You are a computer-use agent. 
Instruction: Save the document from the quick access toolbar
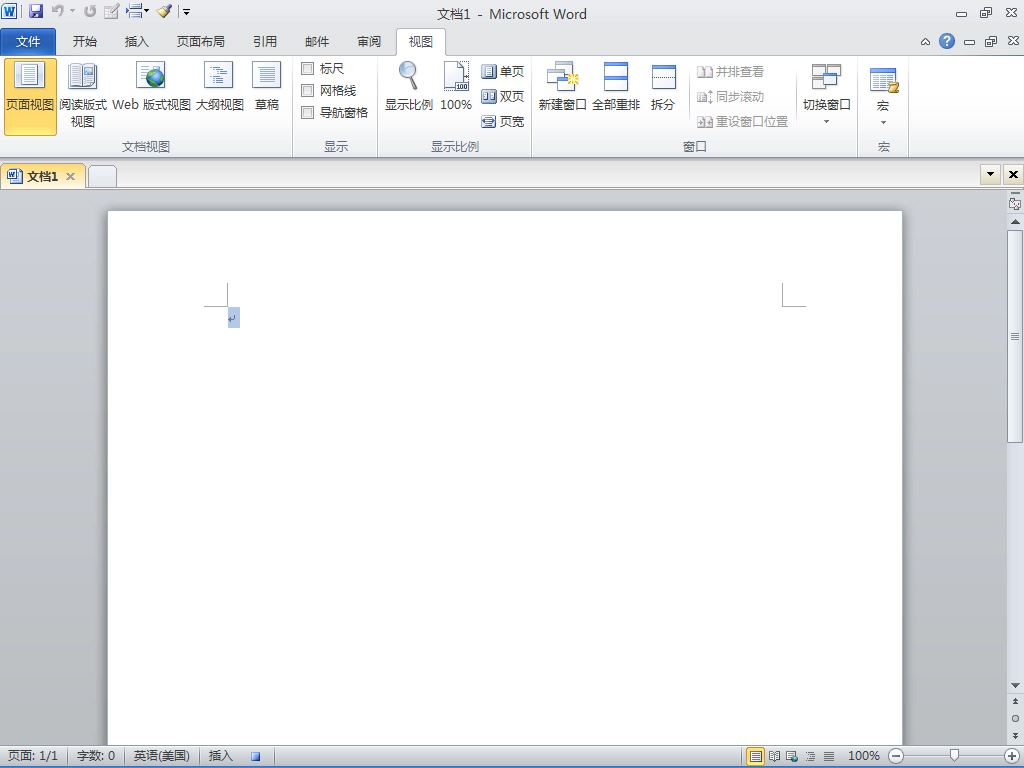point(35,11)
